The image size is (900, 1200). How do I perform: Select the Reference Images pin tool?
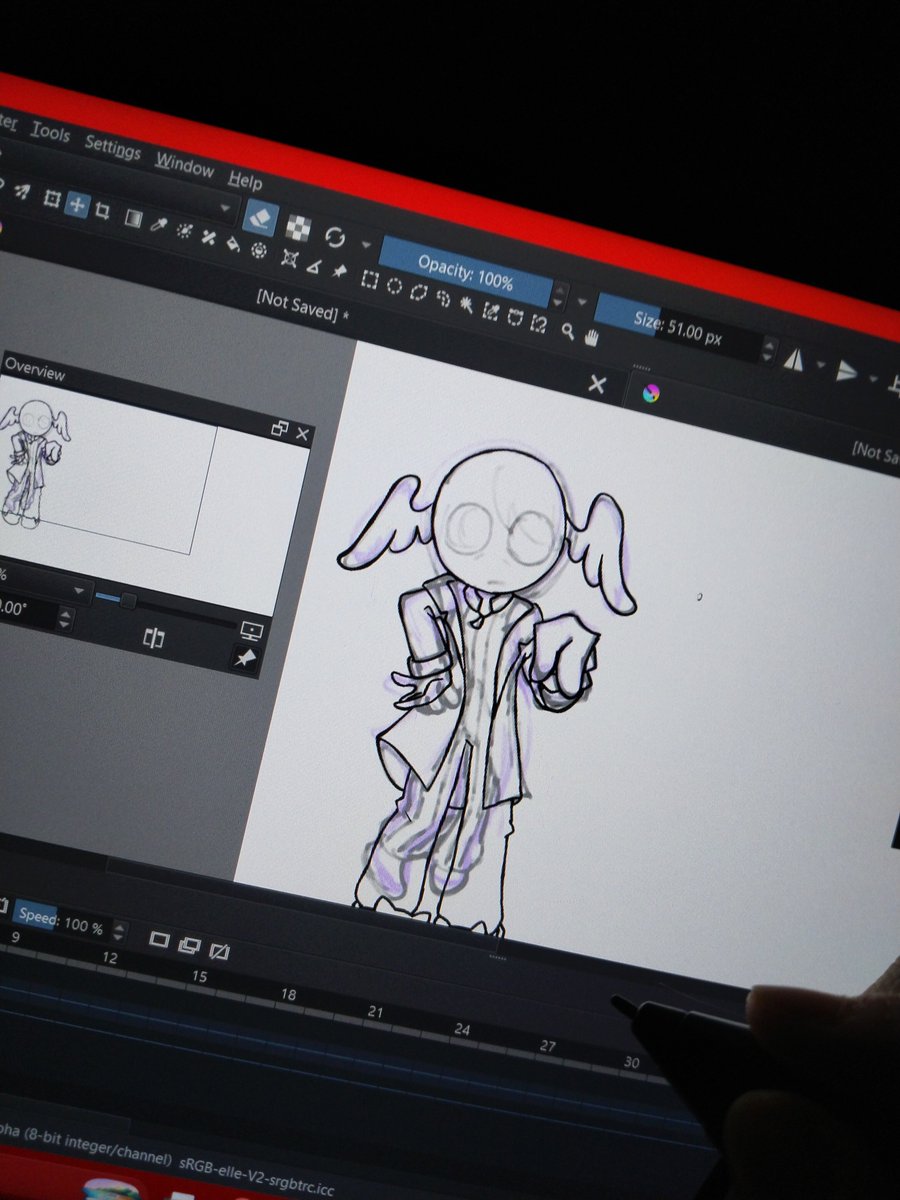340,271
